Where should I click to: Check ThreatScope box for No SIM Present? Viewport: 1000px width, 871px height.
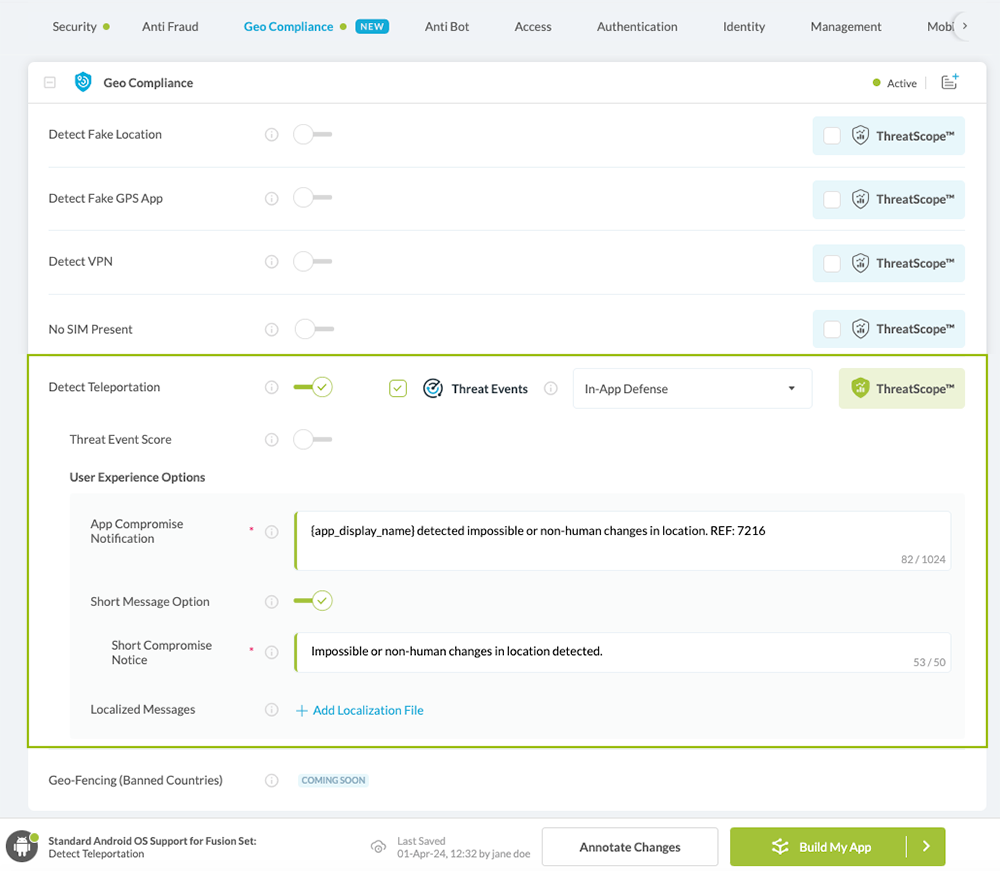click(832, 329)
